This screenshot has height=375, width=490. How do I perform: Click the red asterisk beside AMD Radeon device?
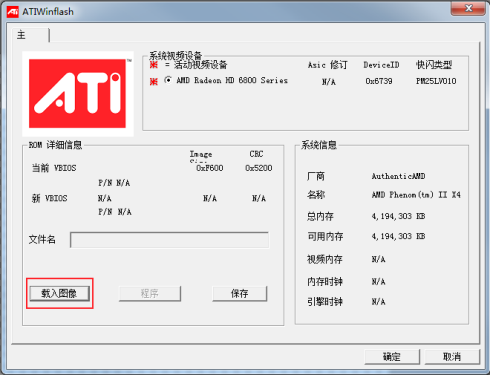click(153, 81)
